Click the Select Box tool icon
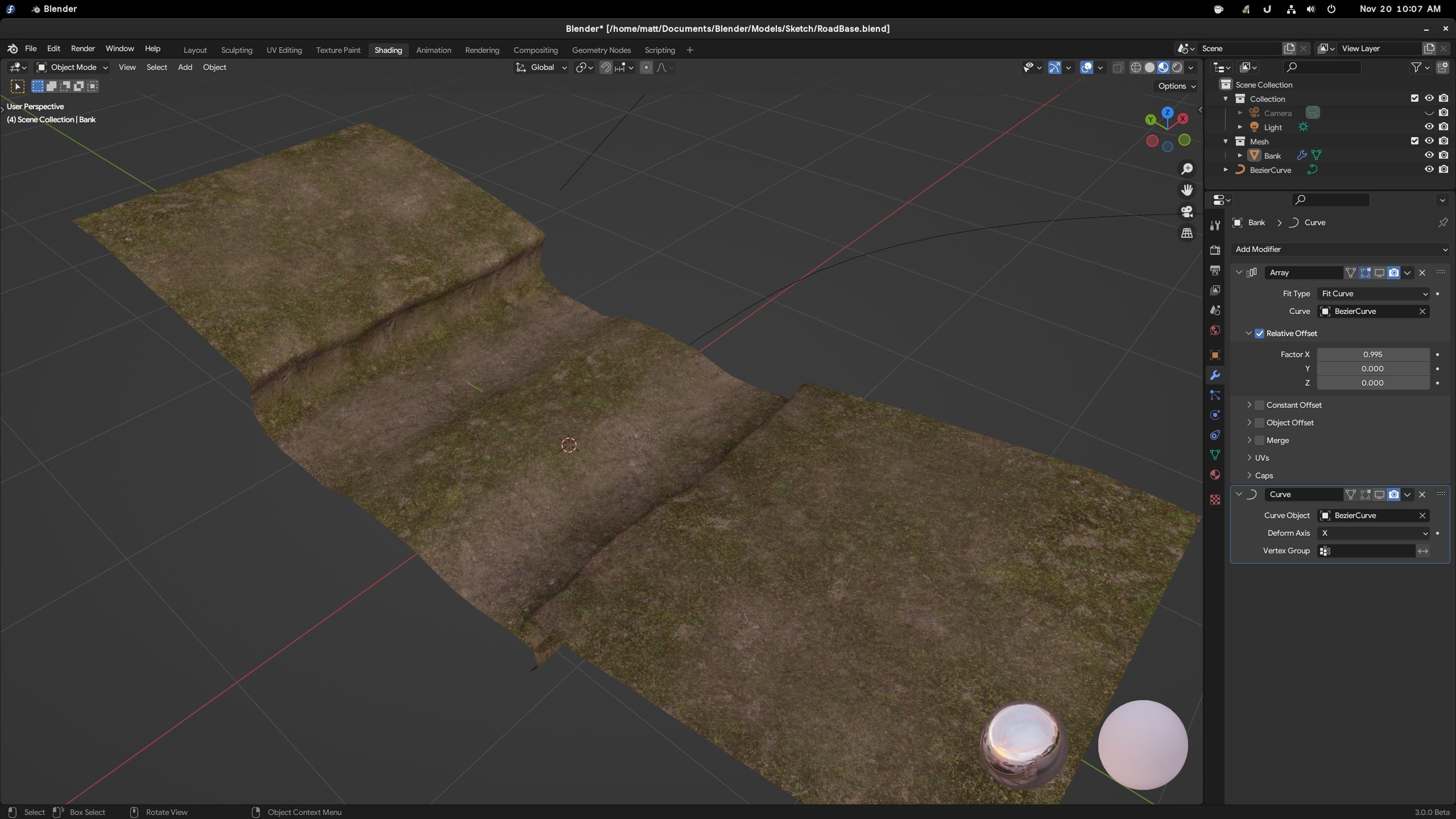1456x819 pixels. coord(18,86)
